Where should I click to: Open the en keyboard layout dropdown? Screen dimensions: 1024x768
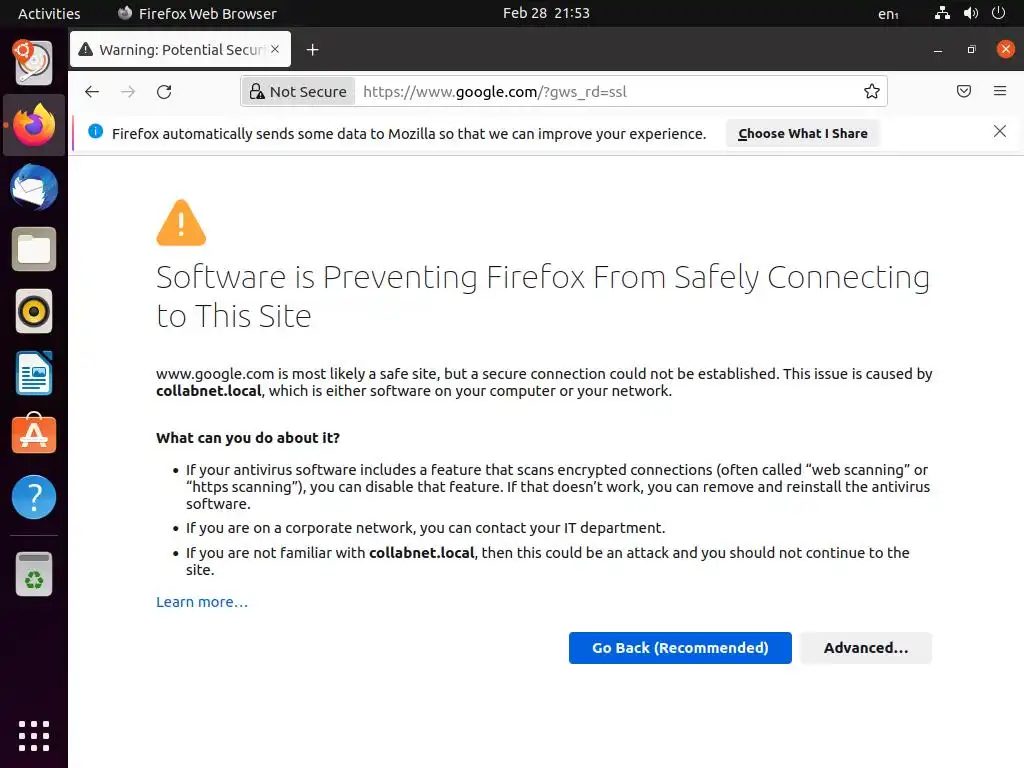pos(888,14)
